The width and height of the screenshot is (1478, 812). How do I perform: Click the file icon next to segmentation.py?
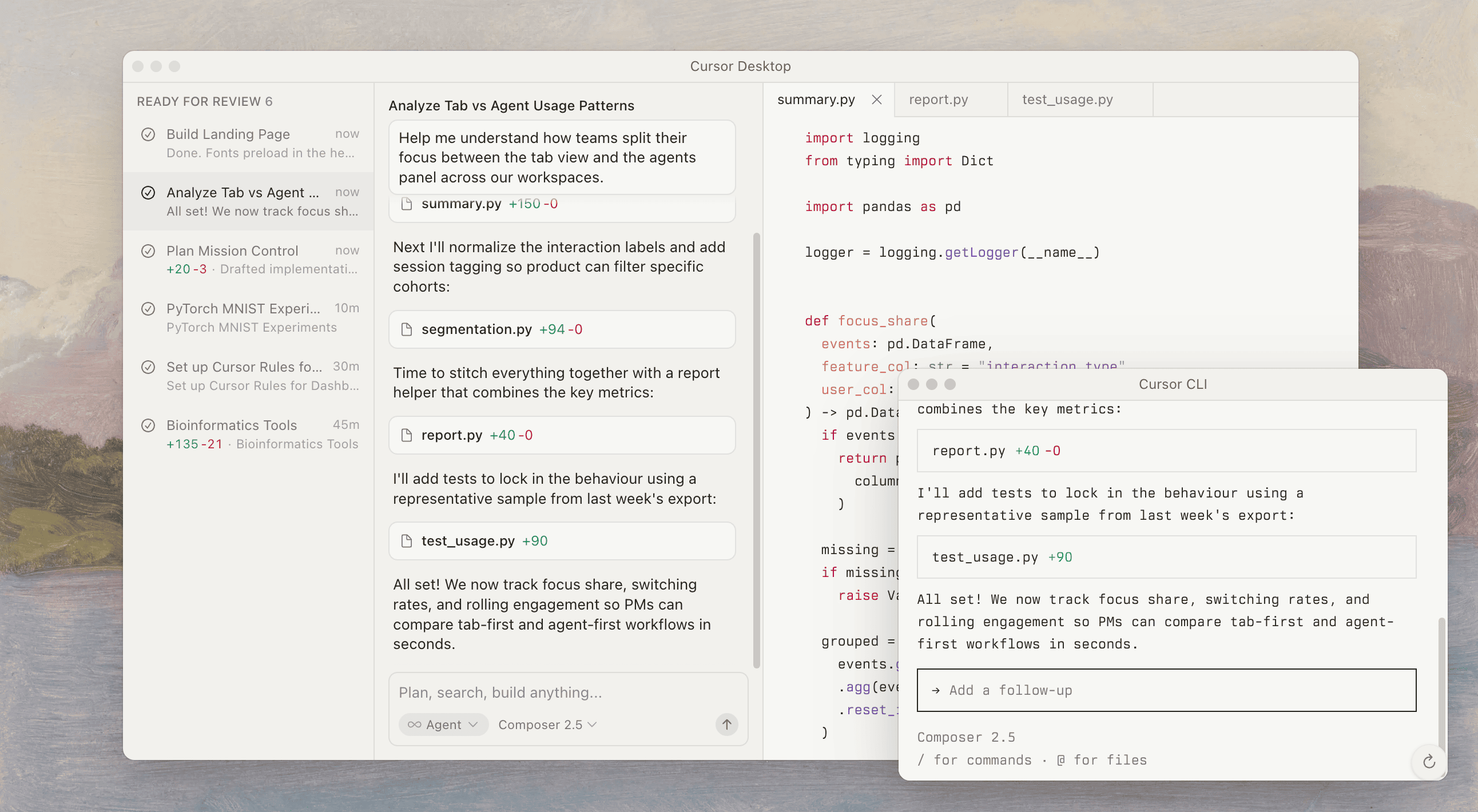click(x=407, y=329)
